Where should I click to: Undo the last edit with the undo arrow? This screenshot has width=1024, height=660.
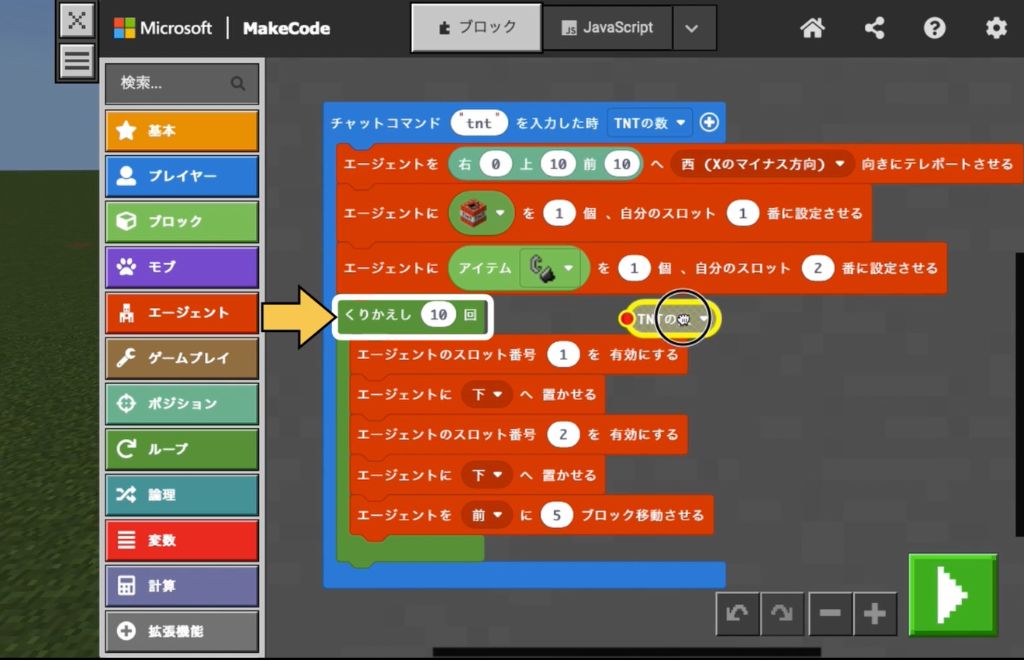click(x=737, y=614)
